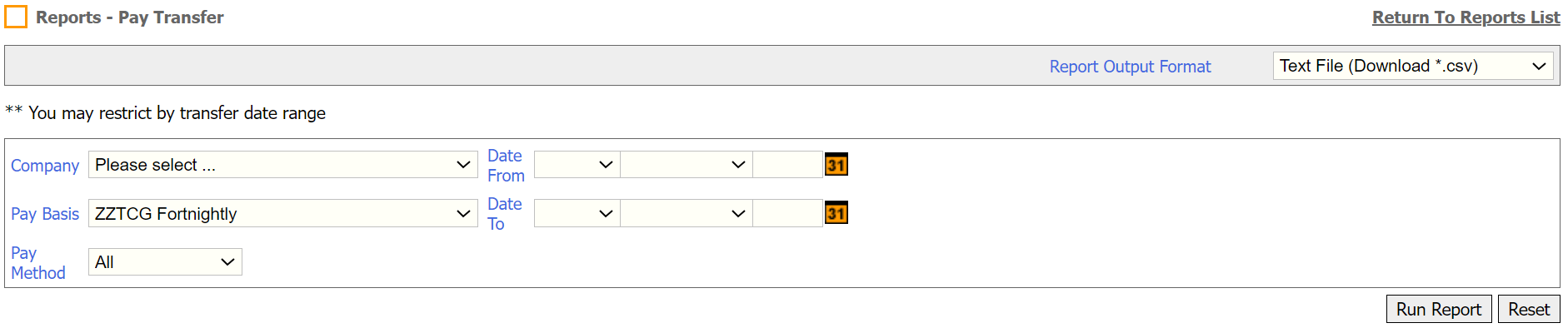Viewport: 1568px width, 328px height.
Task: Open the Date To day dropdown
Action: 577,213
